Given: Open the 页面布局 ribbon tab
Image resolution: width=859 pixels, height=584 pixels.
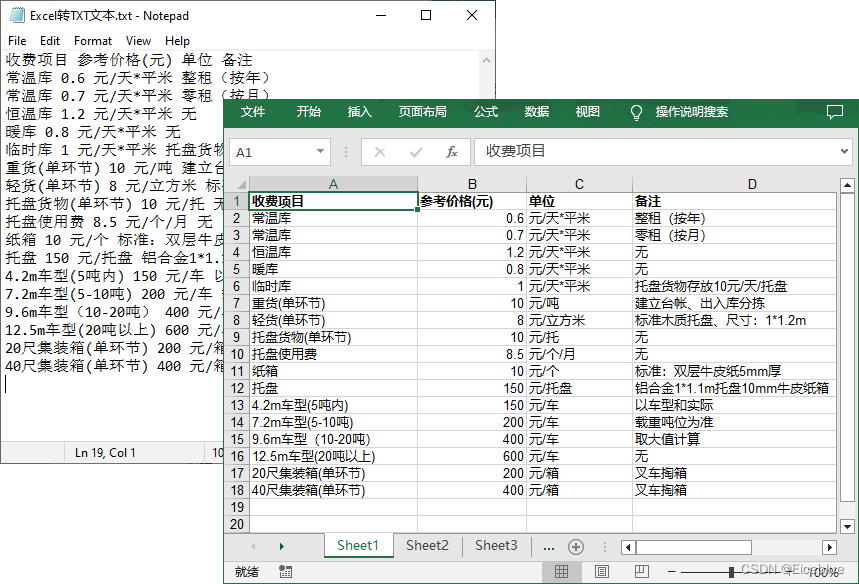Looking at the screenshot, I should pyautogui.click(x=422, y=112).
